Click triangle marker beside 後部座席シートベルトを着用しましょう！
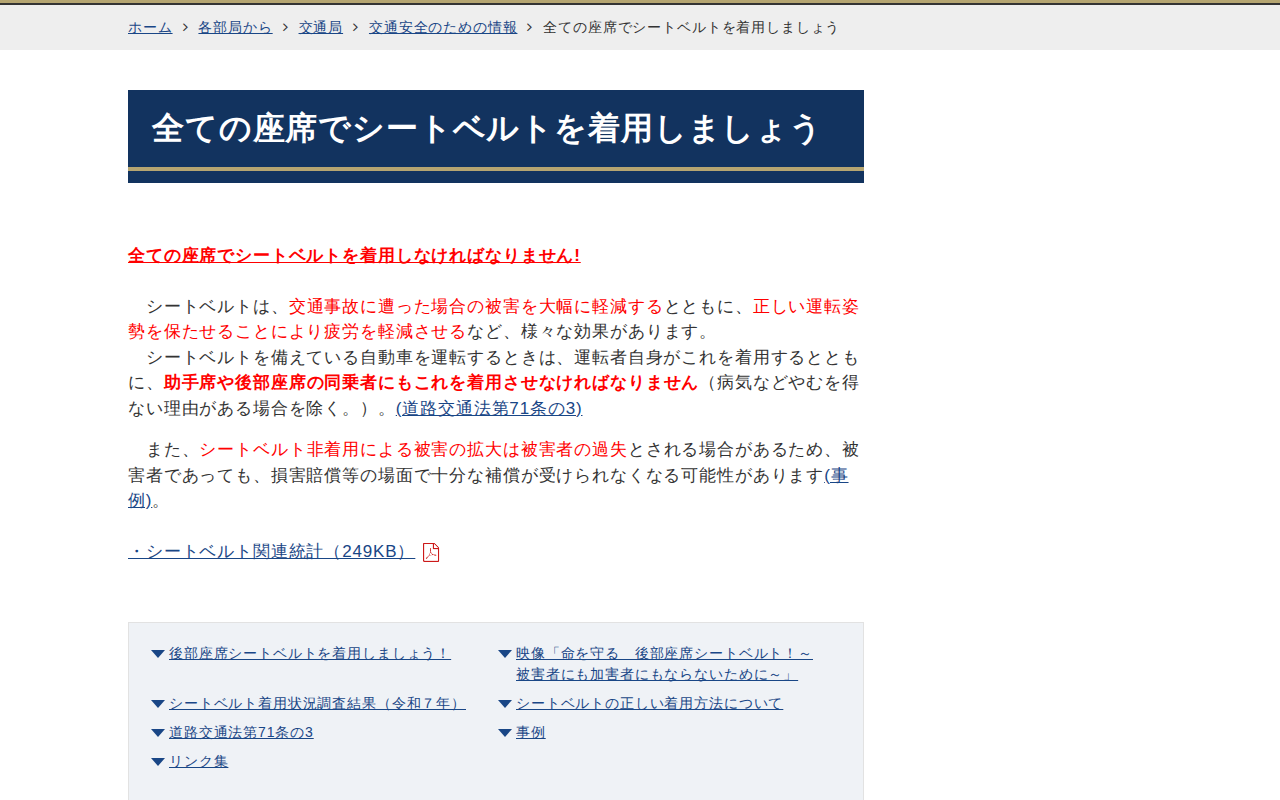Viewport: 1280px width, 800px height. (x=158, y=654)
